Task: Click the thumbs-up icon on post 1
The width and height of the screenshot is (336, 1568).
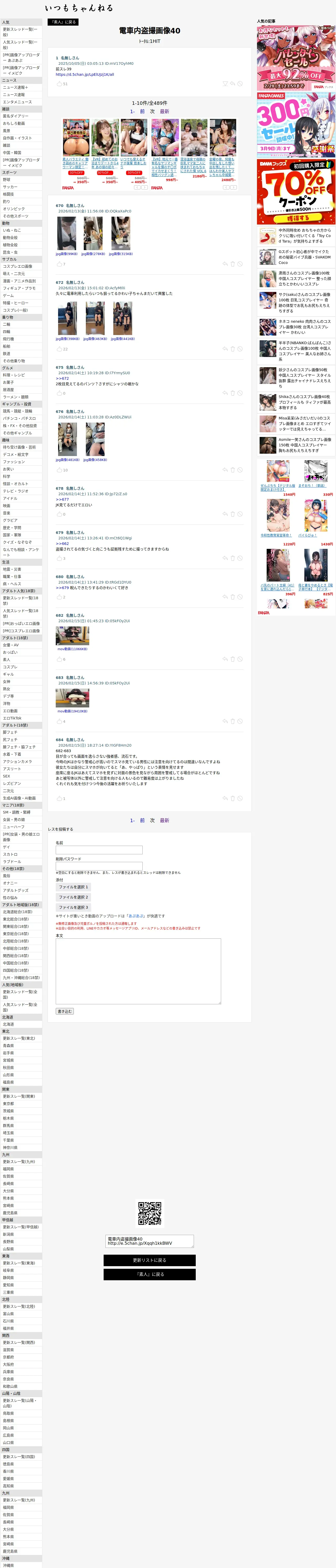Action: (x=59, y=84)
